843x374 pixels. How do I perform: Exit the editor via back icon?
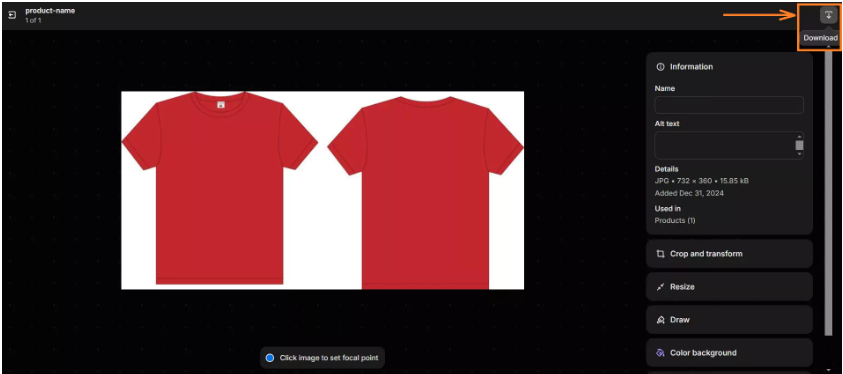click(12, 15)
